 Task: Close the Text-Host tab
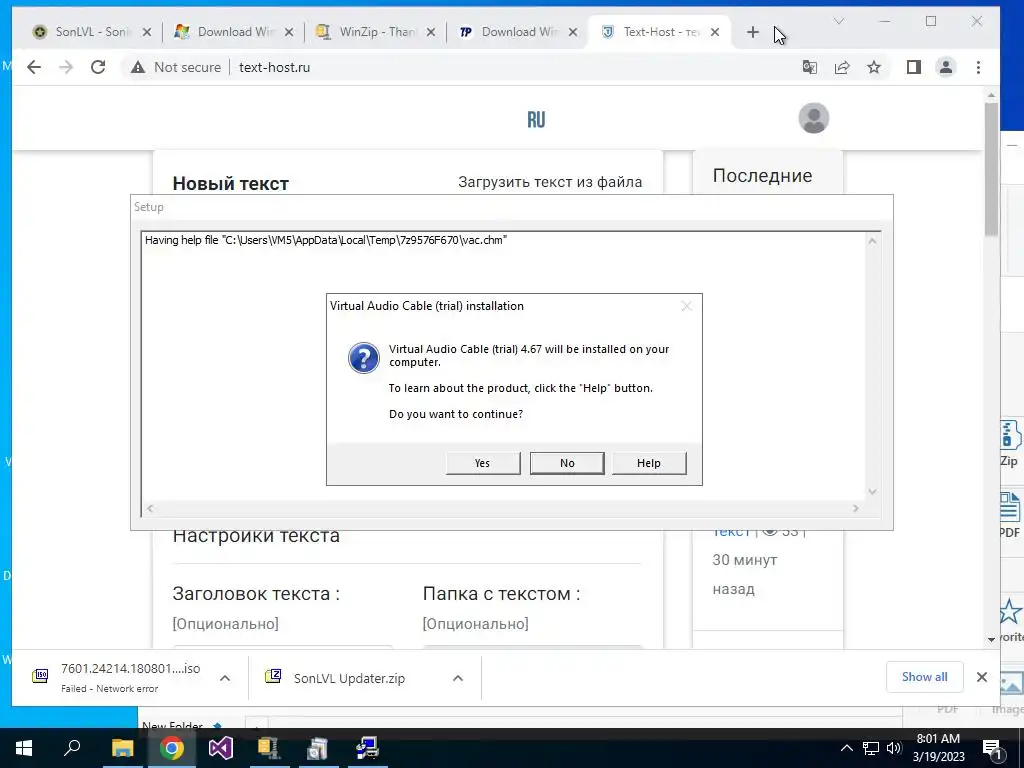pyautogui.click(x=715, y=32)
